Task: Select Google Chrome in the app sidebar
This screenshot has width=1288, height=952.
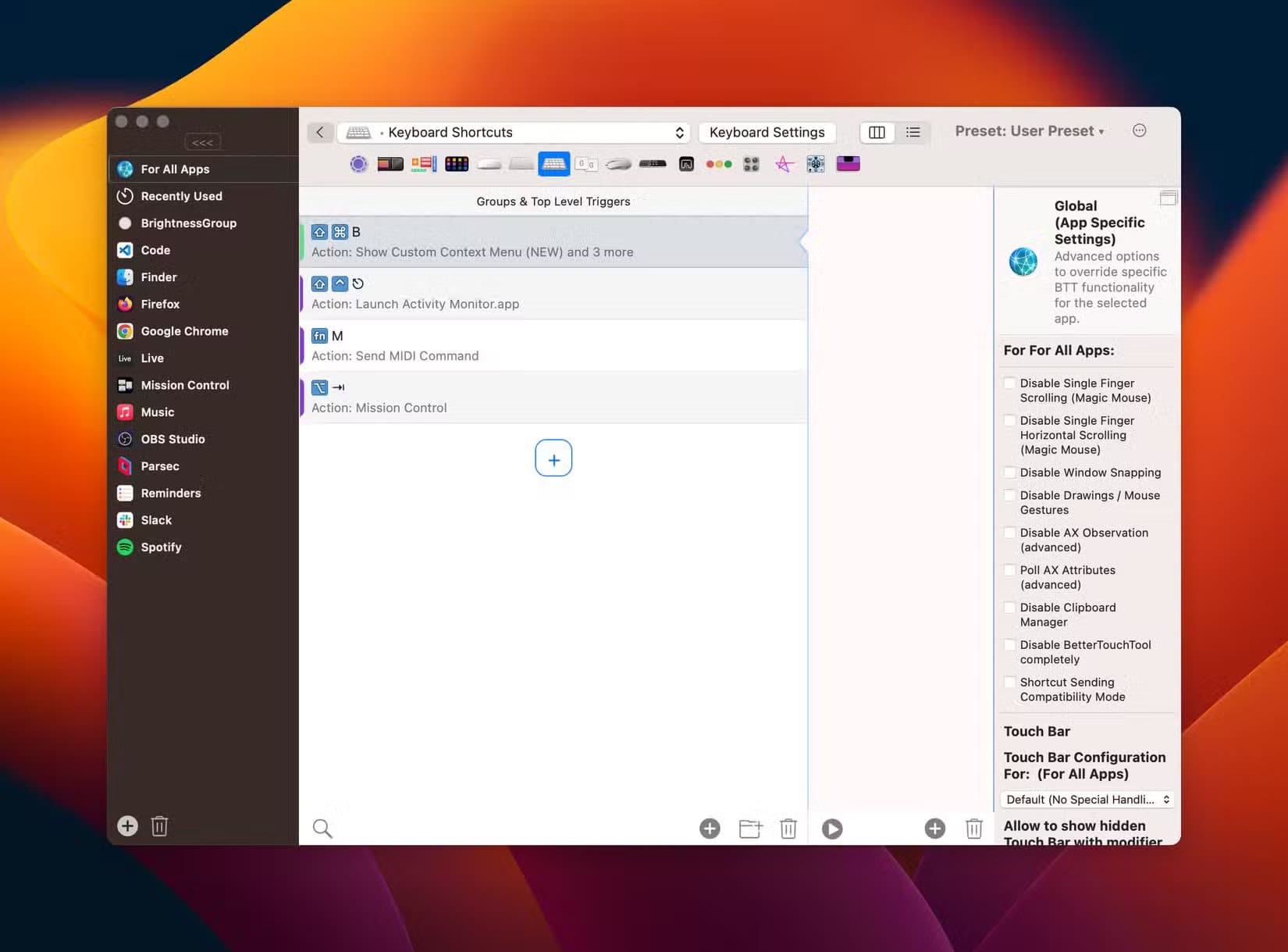Action: (x=184, y=331)
